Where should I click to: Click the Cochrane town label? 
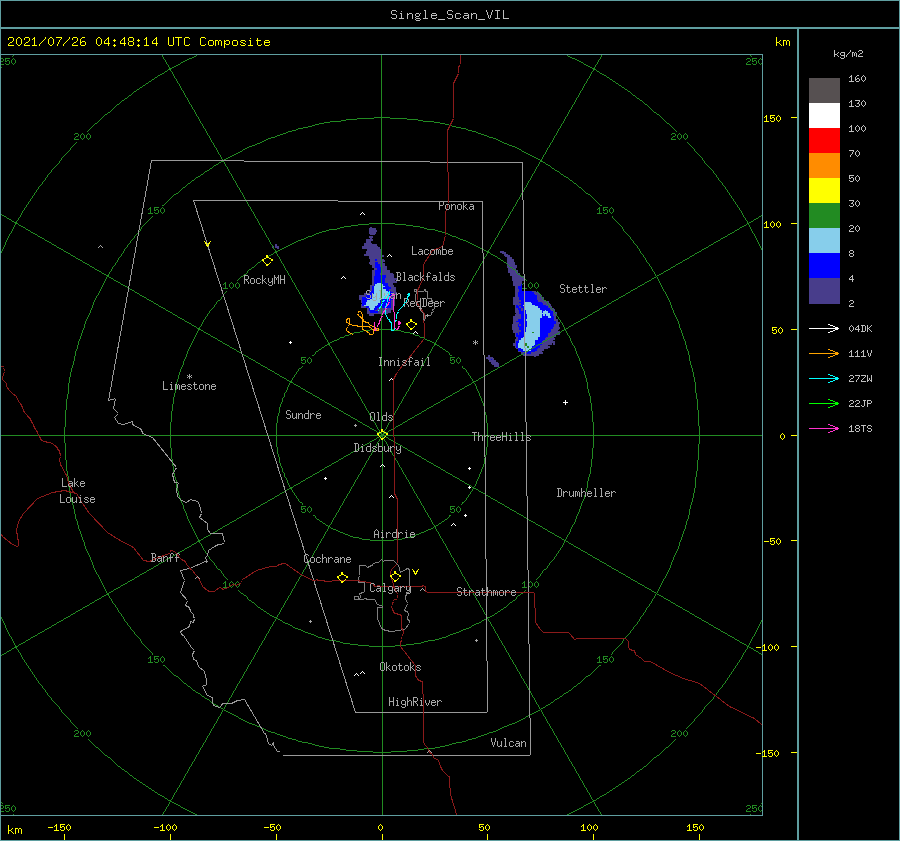pyautogui.click(x=327, y=559)
